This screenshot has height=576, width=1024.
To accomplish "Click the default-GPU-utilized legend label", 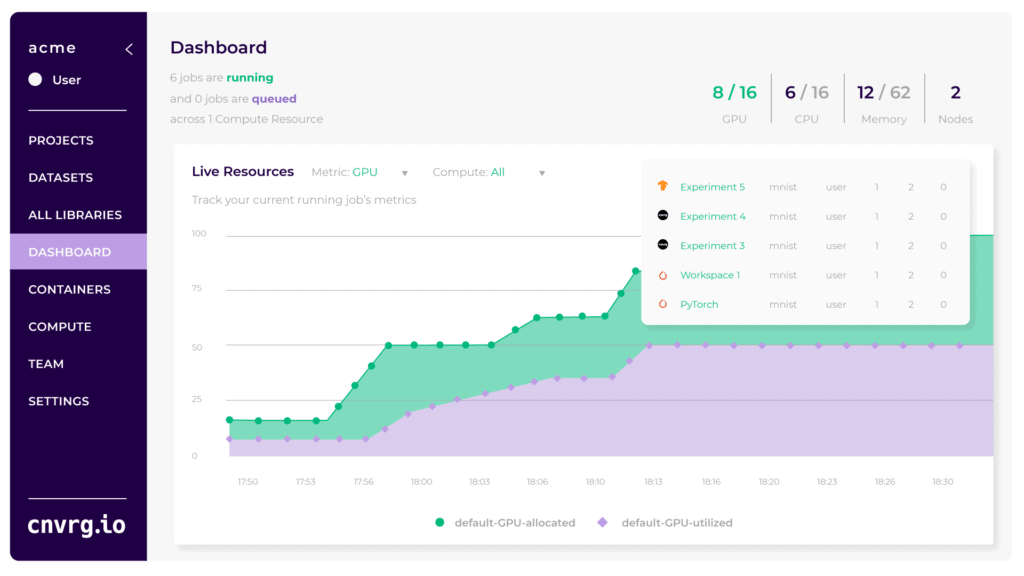I will tap(677, 522).
